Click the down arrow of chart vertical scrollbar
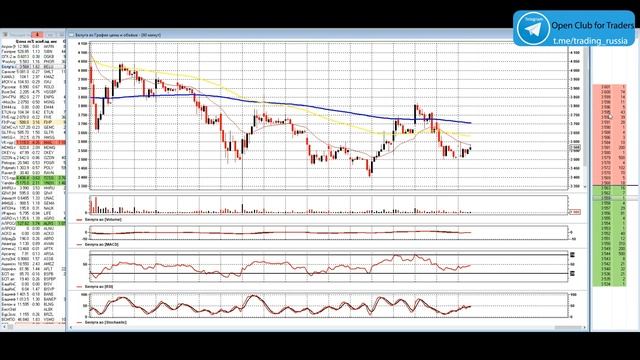Screen dimensions: 640x360 tap(584, 186)
